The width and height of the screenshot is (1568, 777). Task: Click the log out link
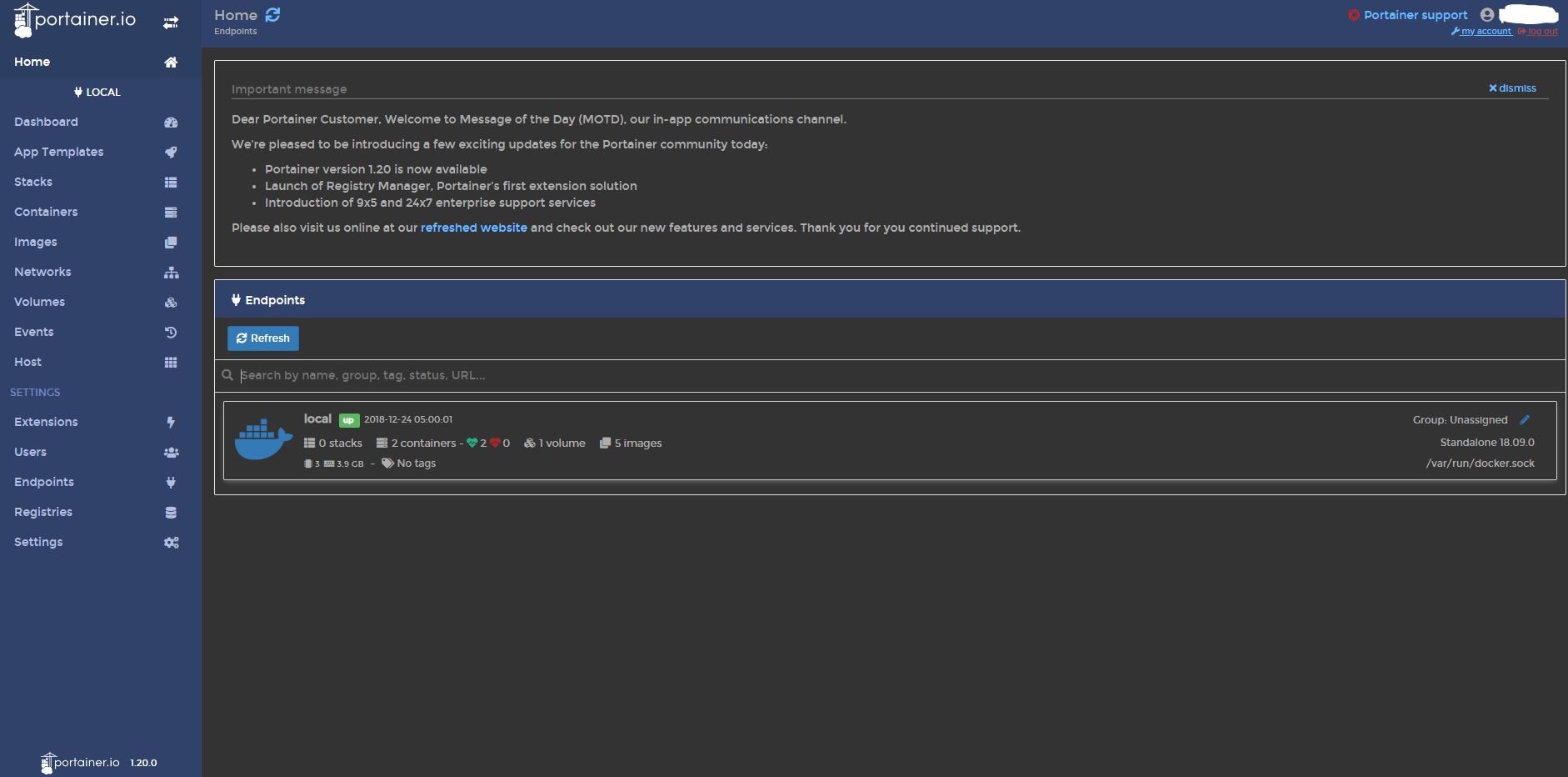pos(1538,32)
